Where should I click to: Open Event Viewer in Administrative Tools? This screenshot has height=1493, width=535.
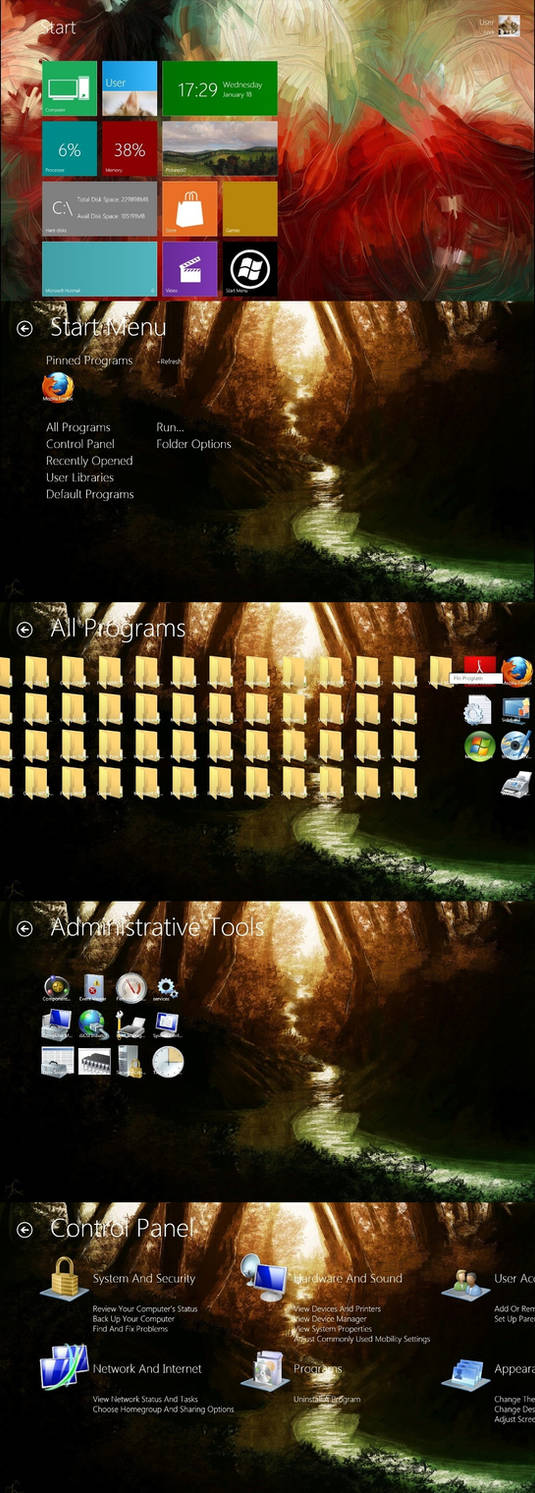coord(95,988)
